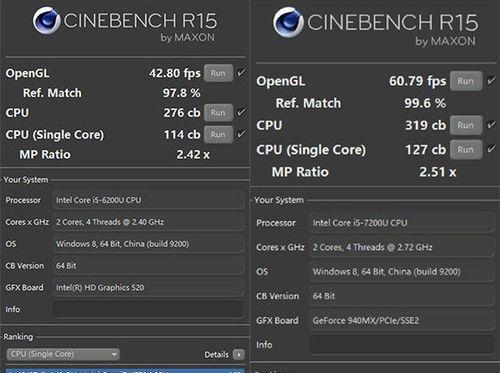Click the Cinebench logo in the right panel
Viewport: 500px width, 373px height.
pyautogui.click(x=288, y=22)
